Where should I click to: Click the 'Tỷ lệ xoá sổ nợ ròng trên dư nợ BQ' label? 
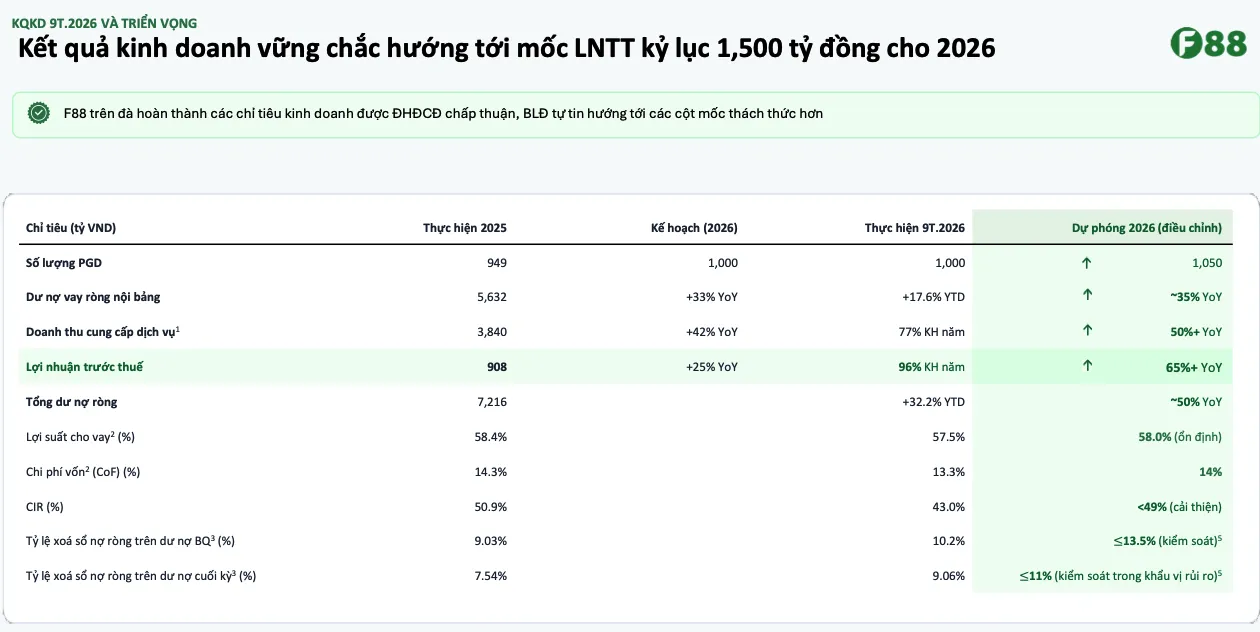[130, 541]
